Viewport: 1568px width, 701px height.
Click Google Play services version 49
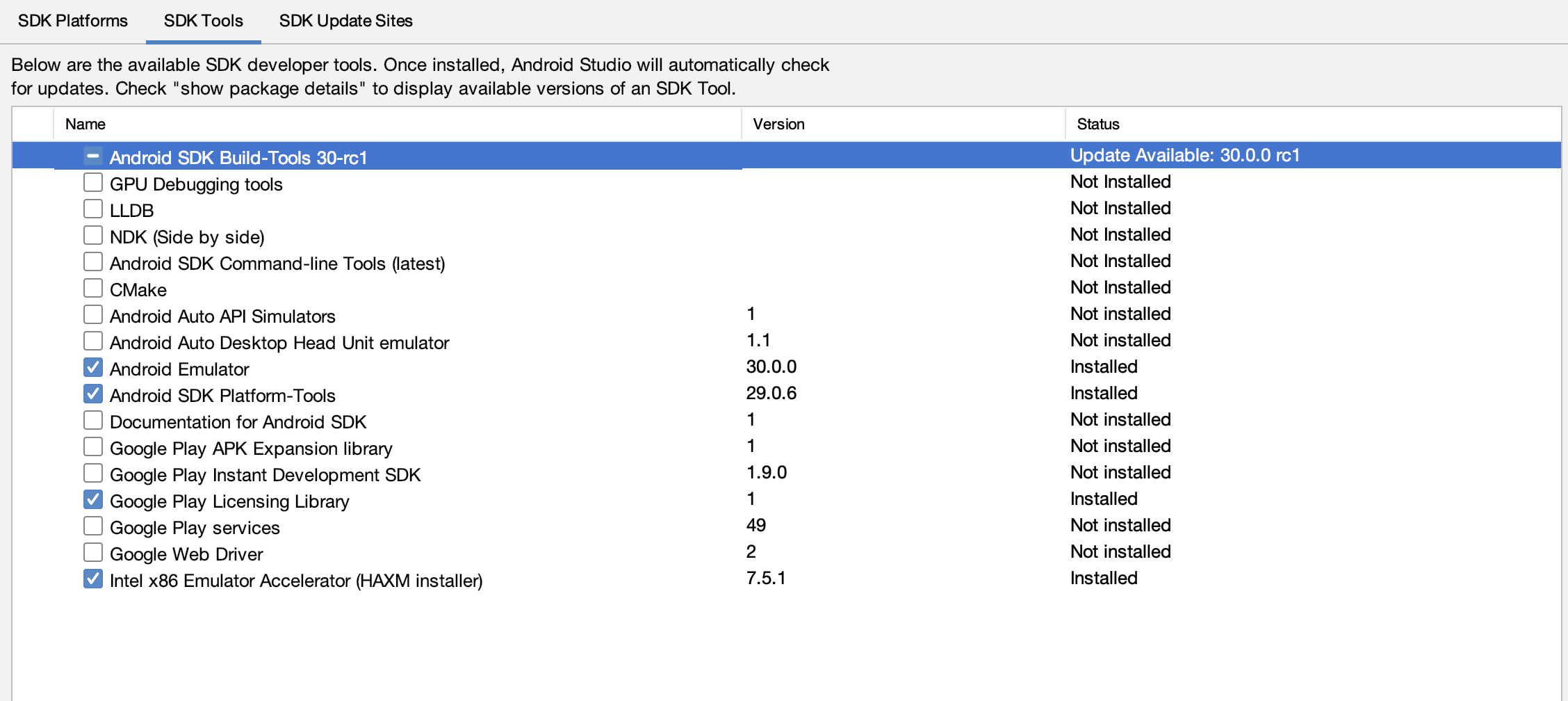coord(756,525)
